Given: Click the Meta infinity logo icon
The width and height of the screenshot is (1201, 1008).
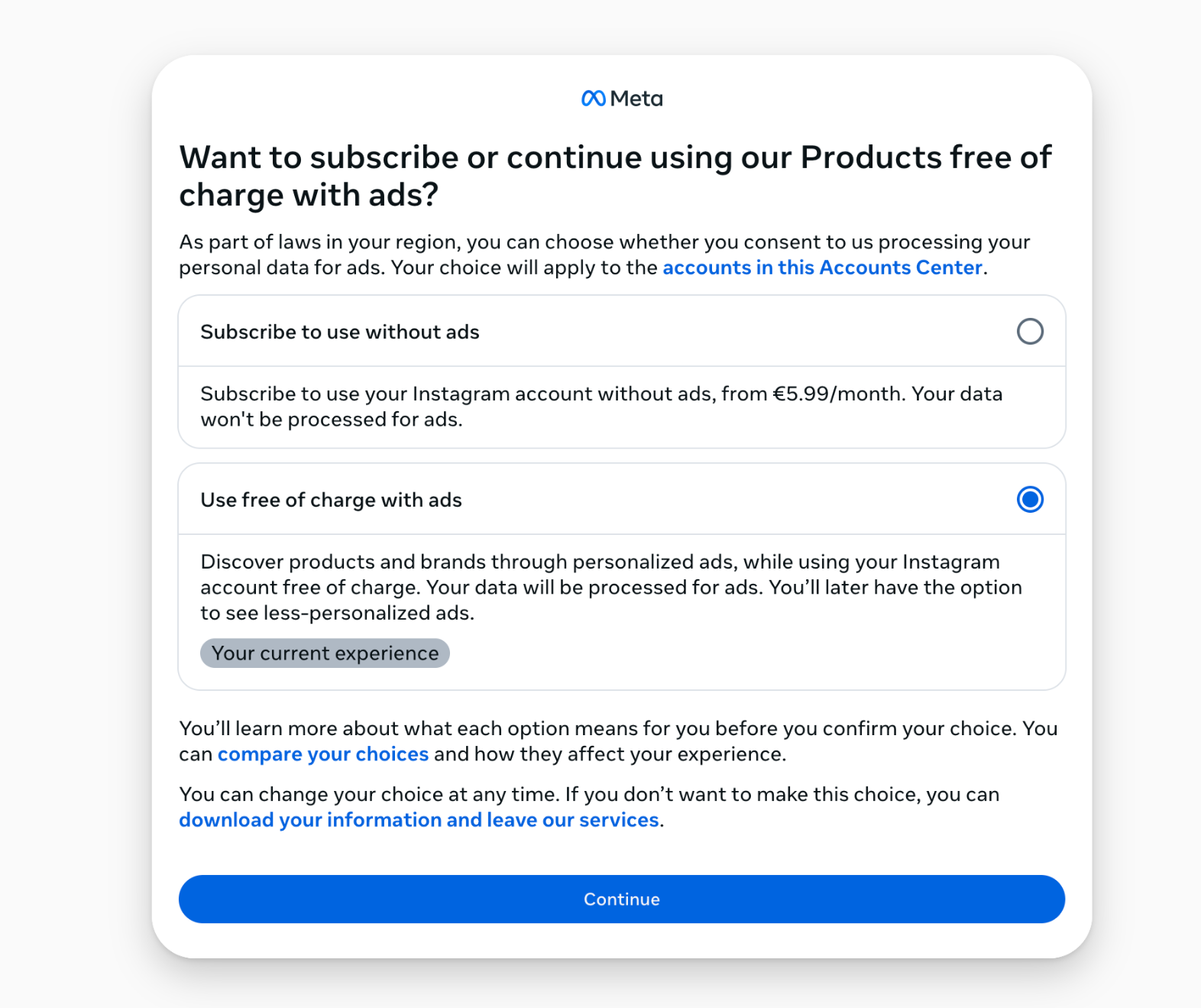Looking at the screenshot, I should point(593,99).
